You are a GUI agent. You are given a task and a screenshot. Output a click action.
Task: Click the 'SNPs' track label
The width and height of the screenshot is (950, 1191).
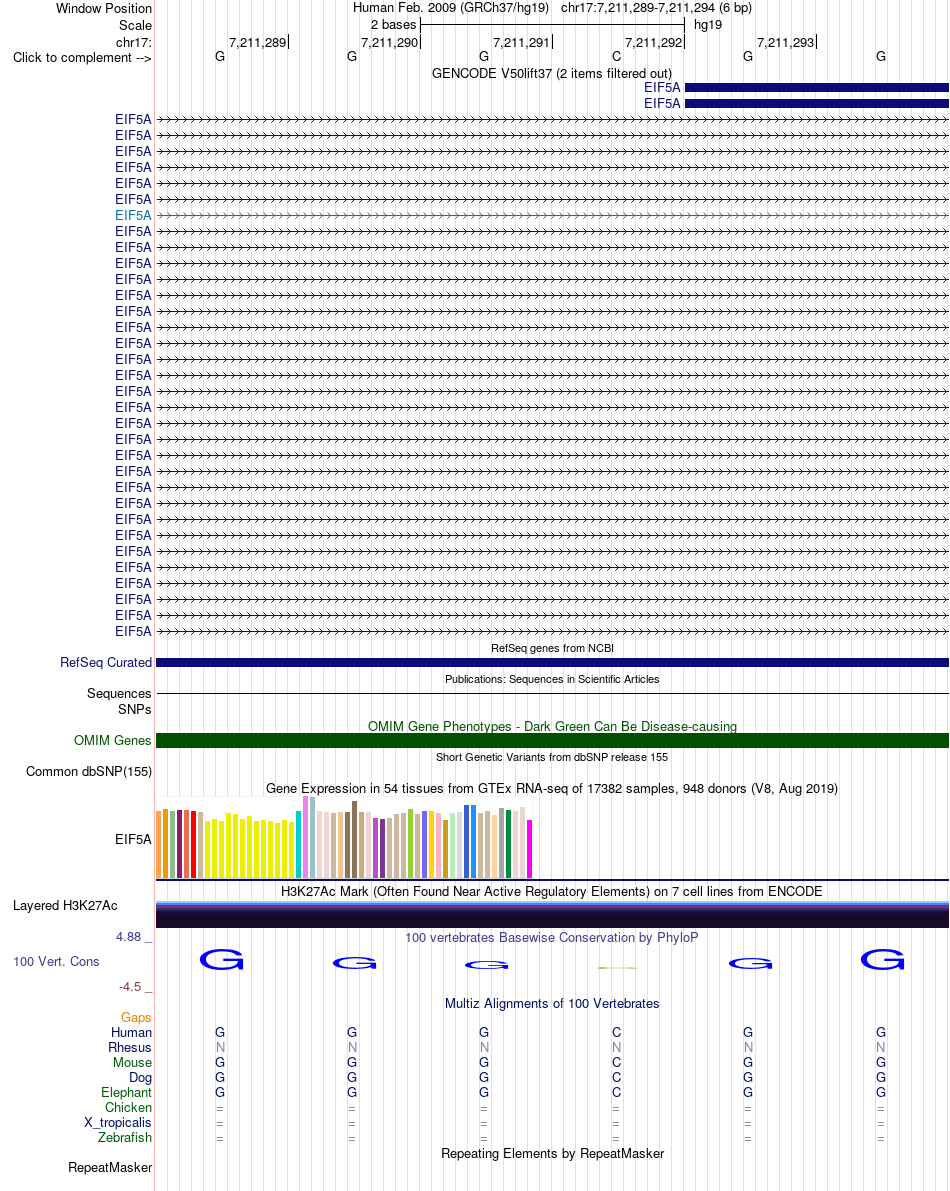click(x=134, y=709)
